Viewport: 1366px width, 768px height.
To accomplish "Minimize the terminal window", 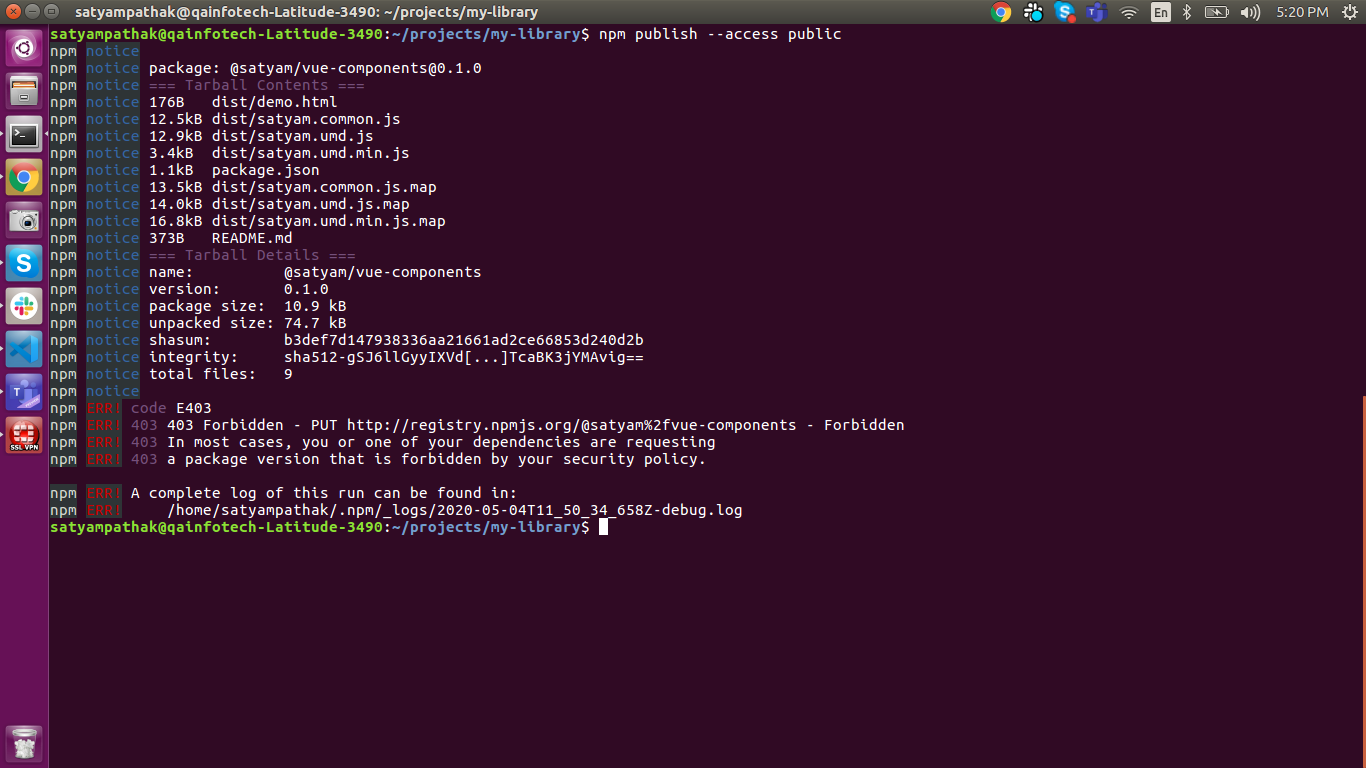I will click(x=31, y=12).
